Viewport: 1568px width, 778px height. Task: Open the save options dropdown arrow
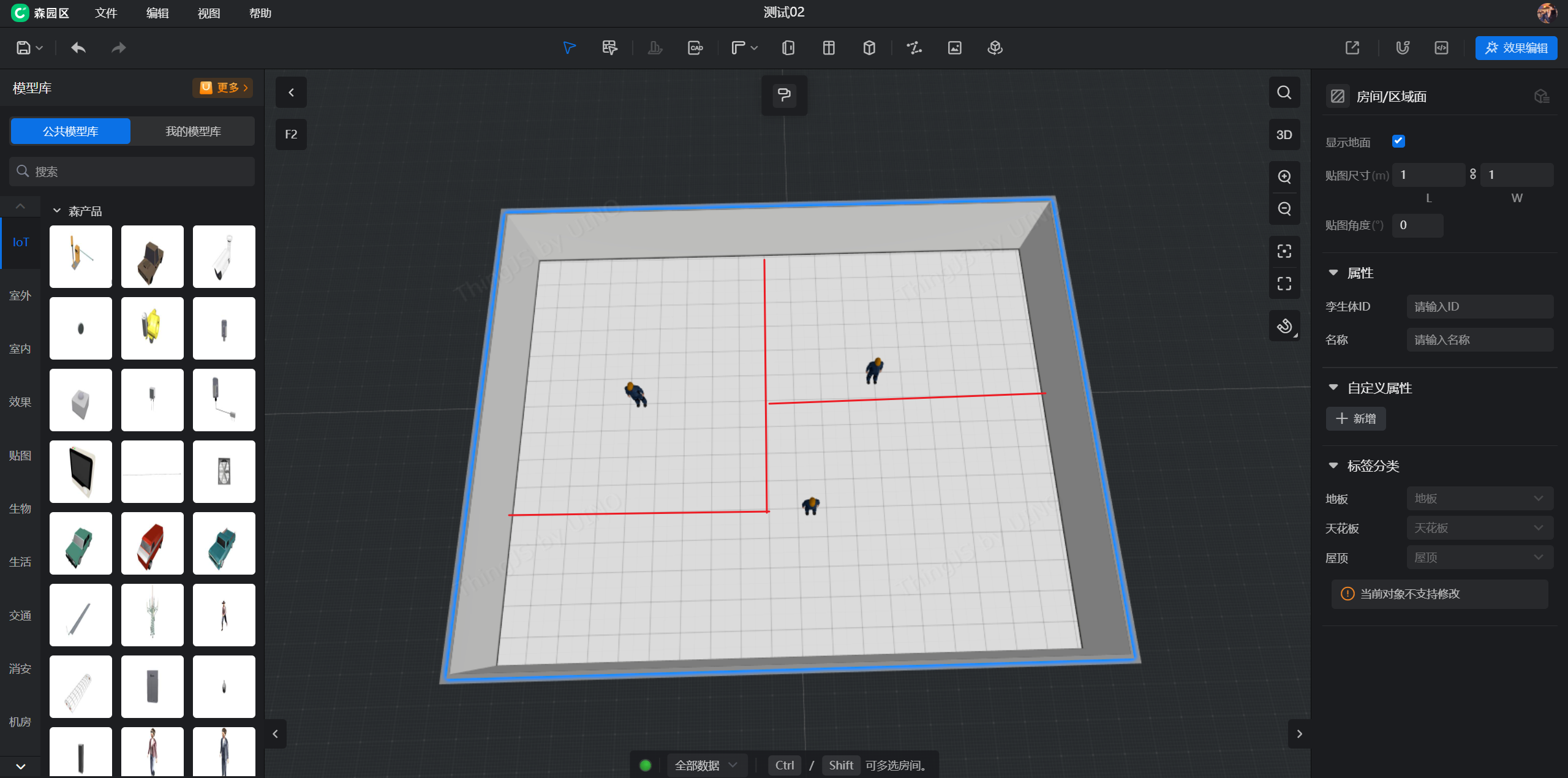(x=39, y=48)
